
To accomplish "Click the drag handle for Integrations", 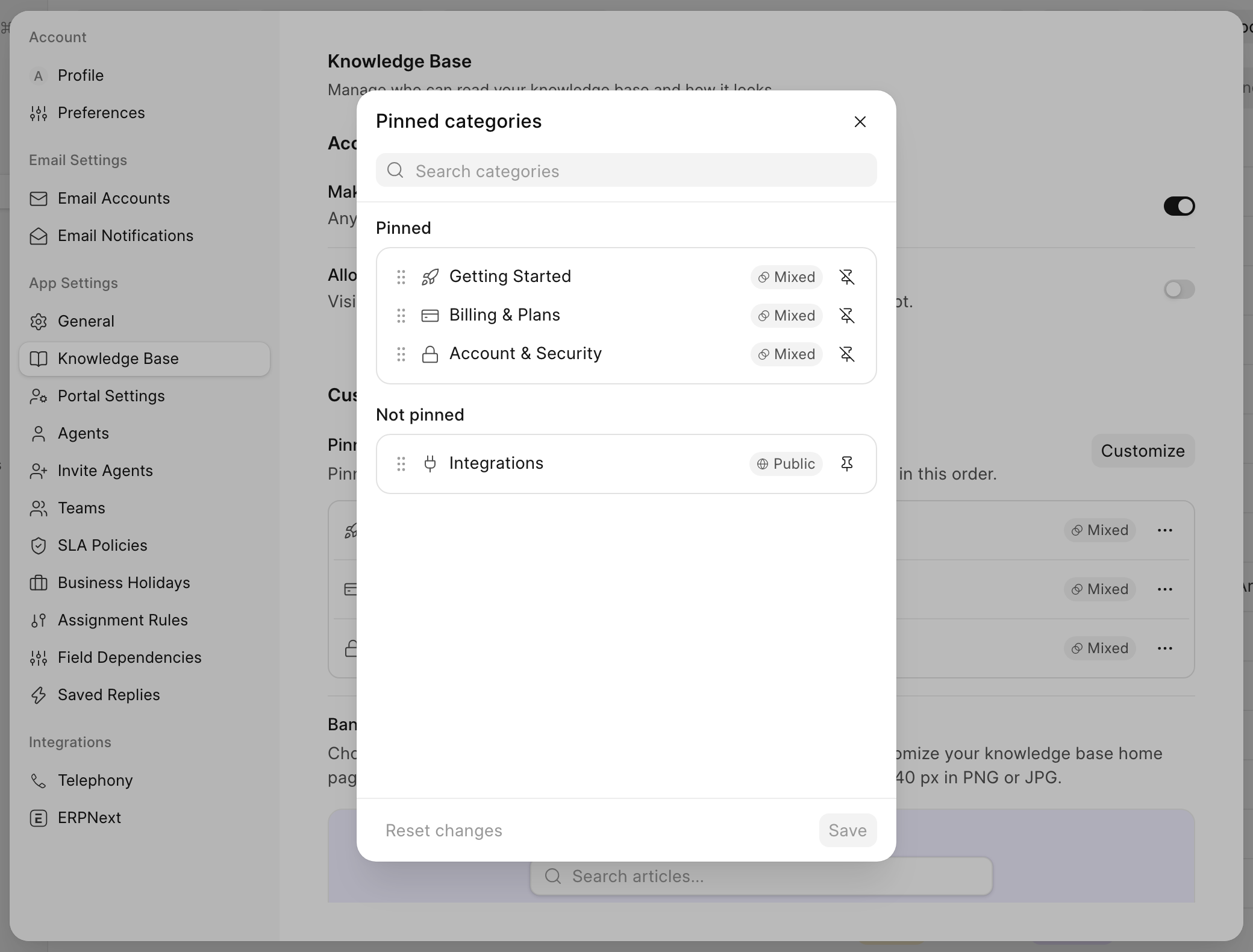I will tap(401, 464).
